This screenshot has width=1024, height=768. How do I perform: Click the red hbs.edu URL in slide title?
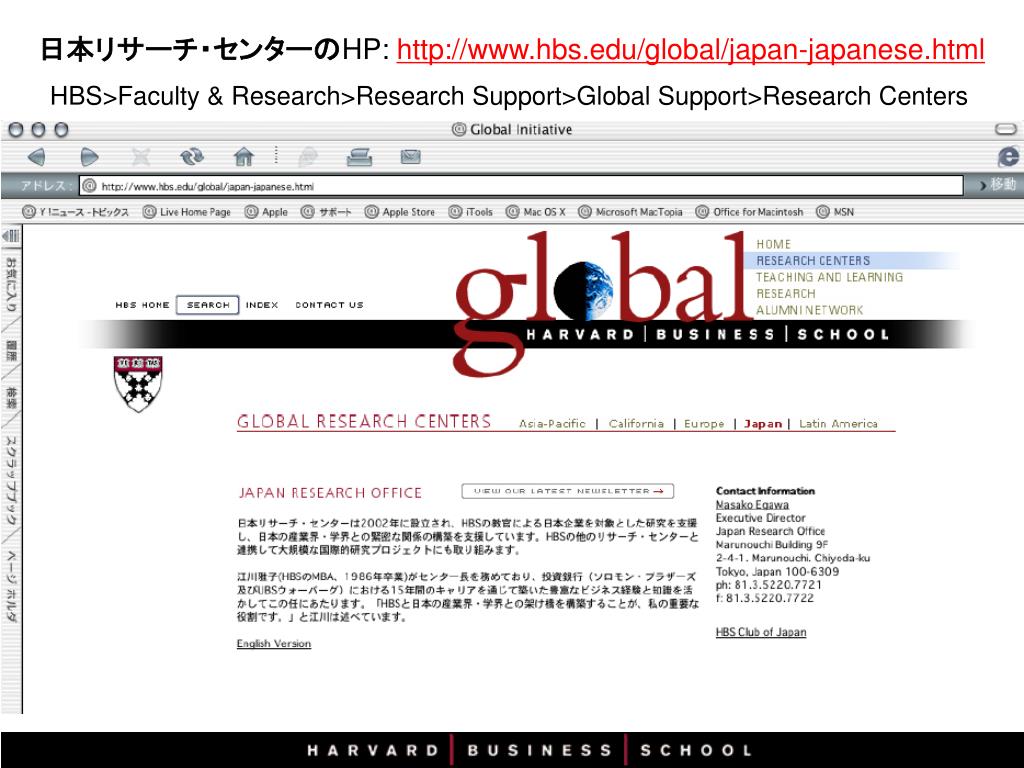click(x=690, y=50)
